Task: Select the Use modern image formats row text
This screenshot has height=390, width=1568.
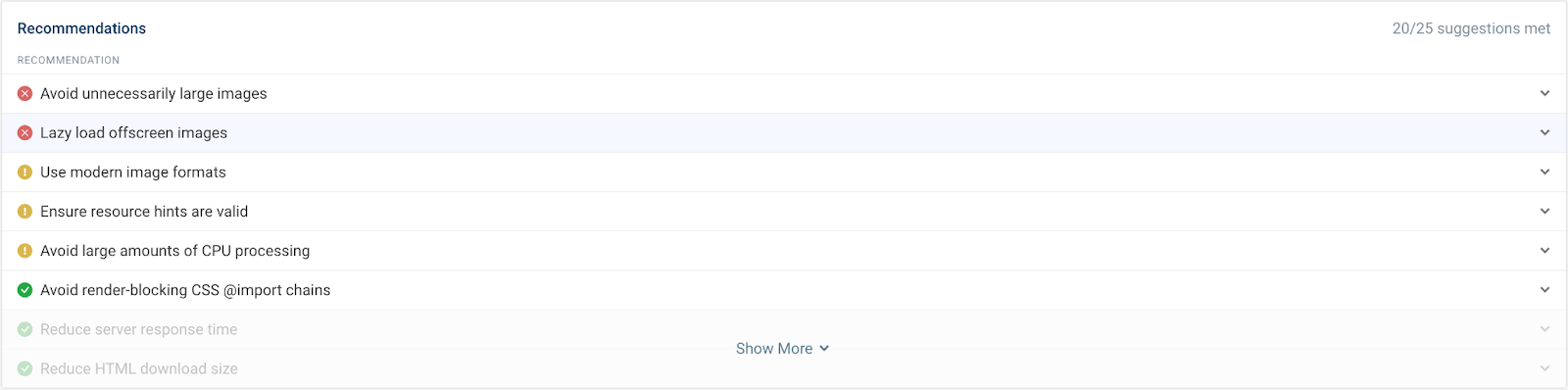Action: 133,172
